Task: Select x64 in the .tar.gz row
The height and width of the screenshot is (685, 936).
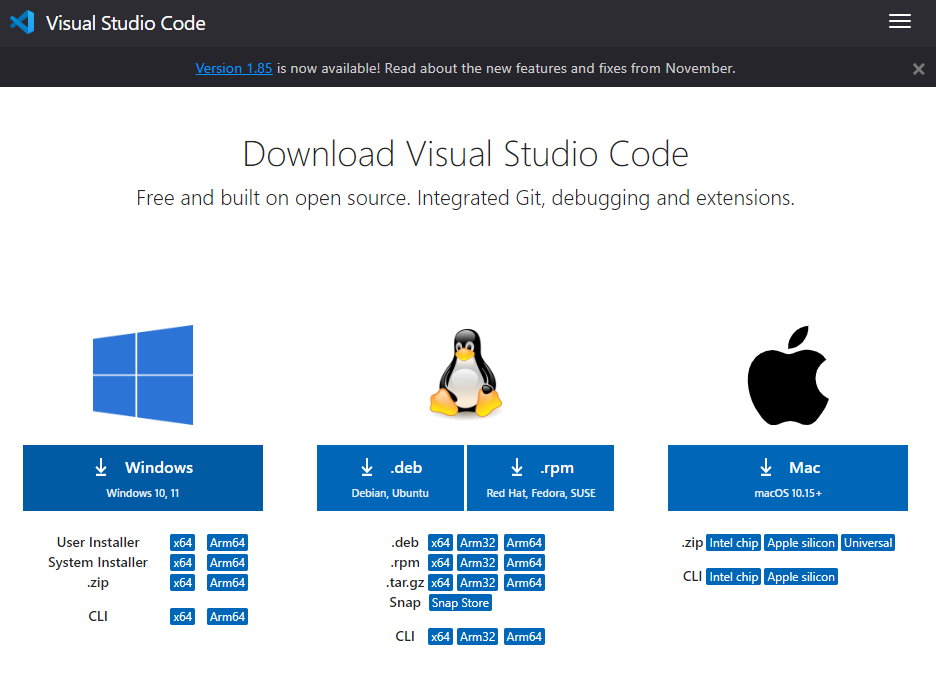Action: pyautogui.click(x=441, y=582)
